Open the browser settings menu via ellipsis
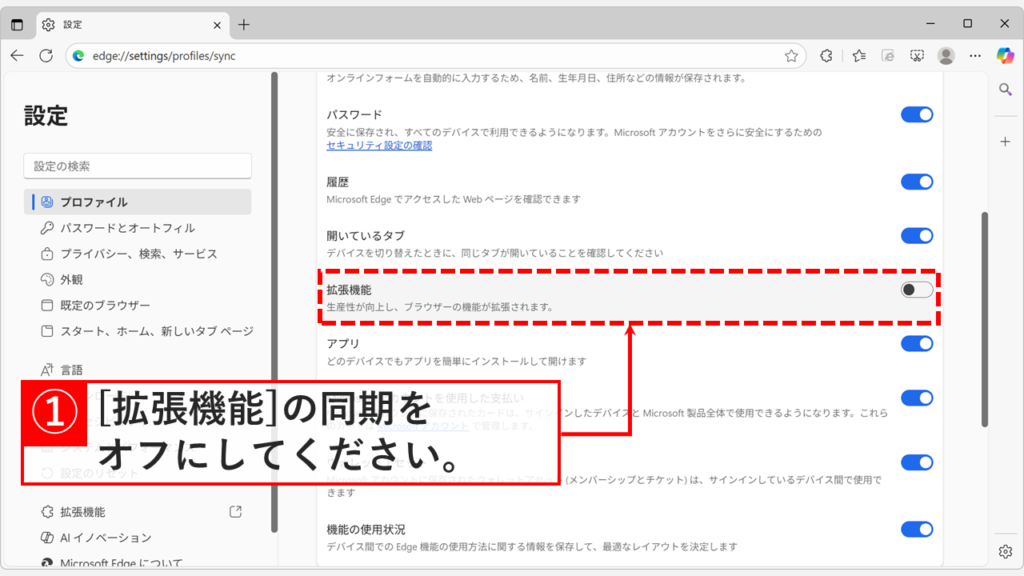 pyautogui.click(x=974, y=57)
